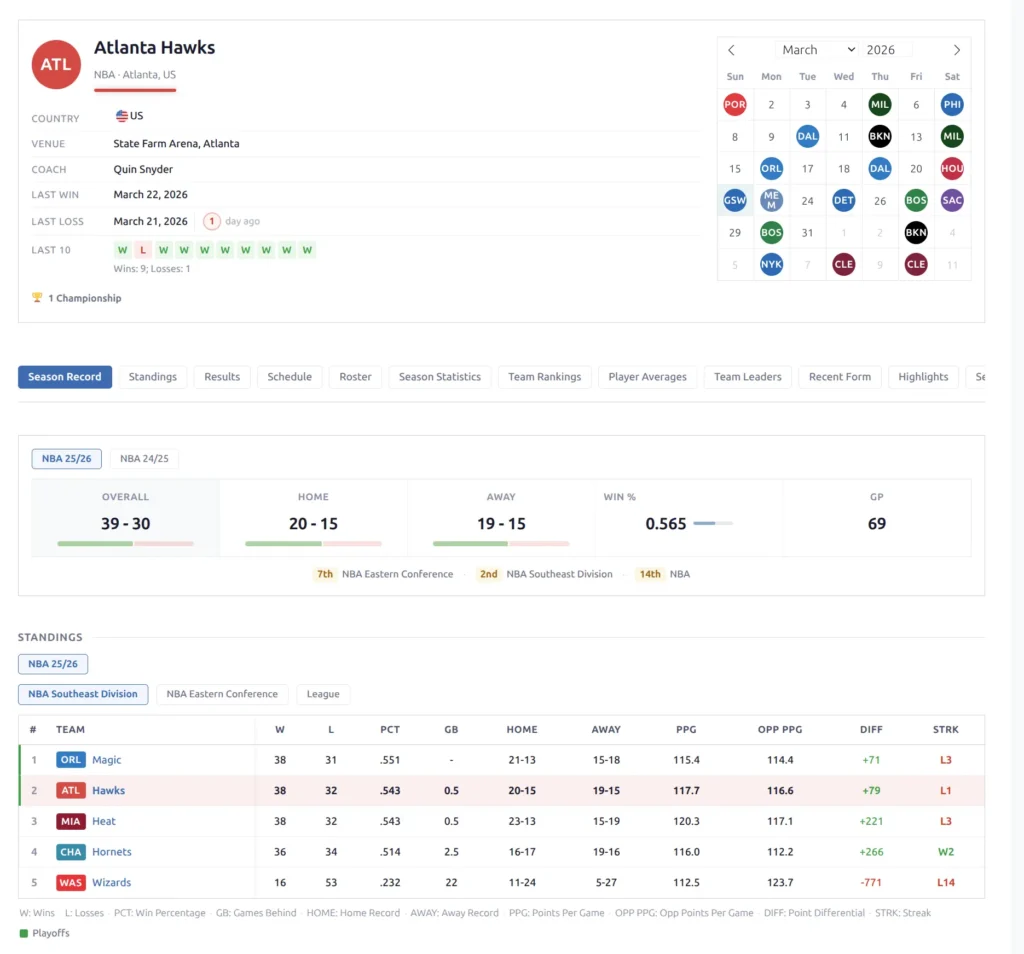Open the BOS game on Monday March 30

click(771, 232)
